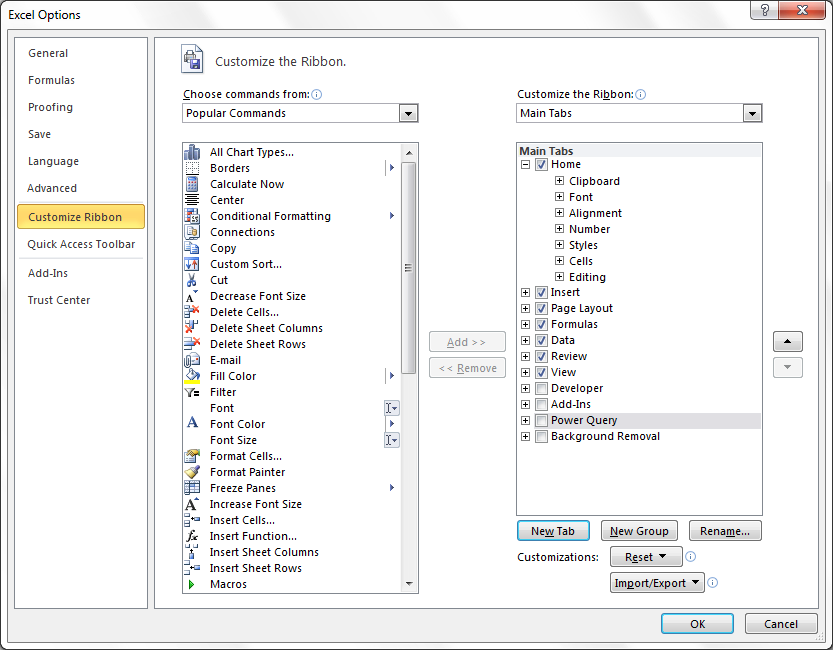Go to Advanced options

tap(81, 188)
